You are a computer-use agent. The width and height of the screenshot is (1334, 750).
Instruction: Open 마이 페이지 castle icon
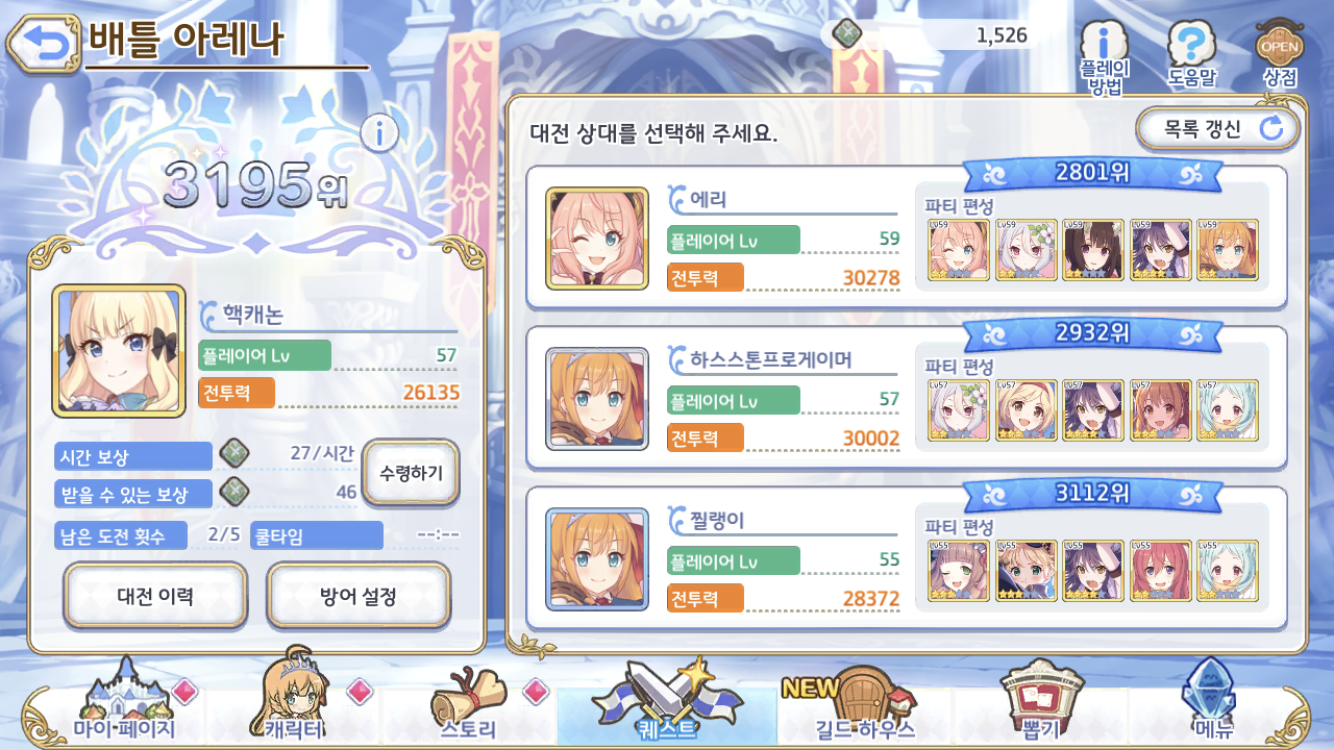tap(124, 699)
